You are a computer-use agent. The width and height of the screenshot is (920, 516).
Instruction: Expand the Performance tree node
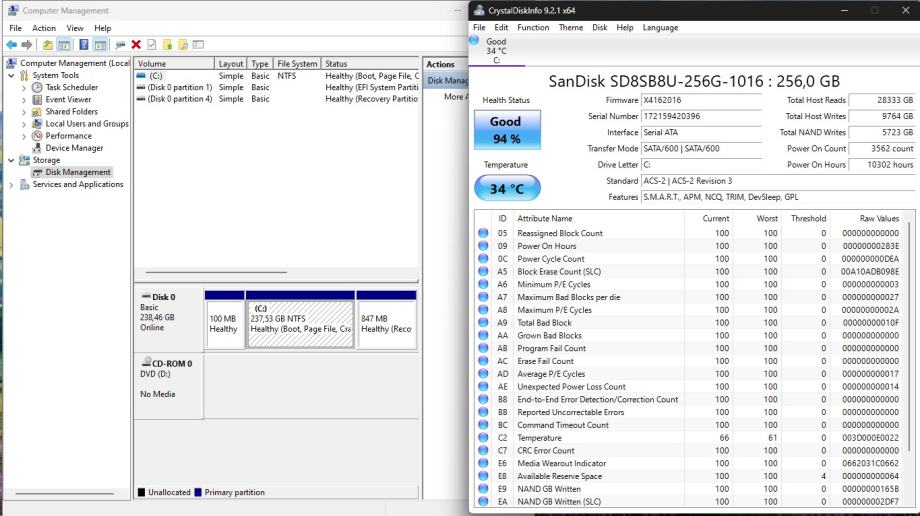[23, 136]
